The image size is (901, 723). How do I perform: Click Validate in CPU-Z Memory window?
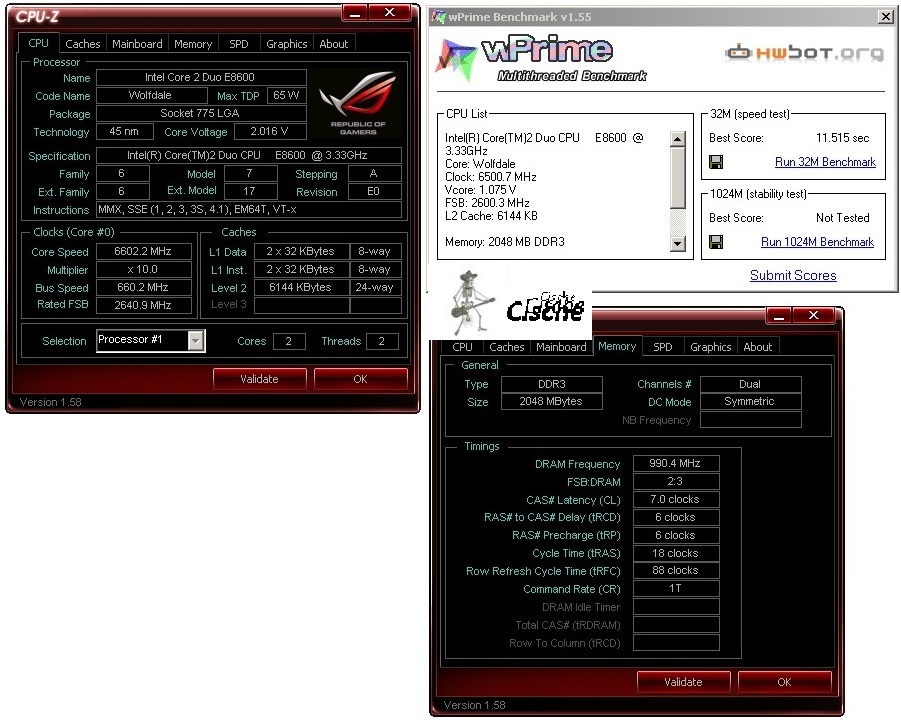(x=683, y=682)
